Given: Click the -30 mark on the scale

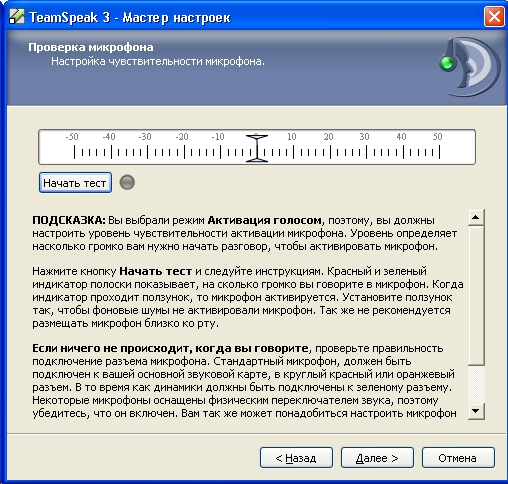Looking at the screenshot, I should click(145, 137).
